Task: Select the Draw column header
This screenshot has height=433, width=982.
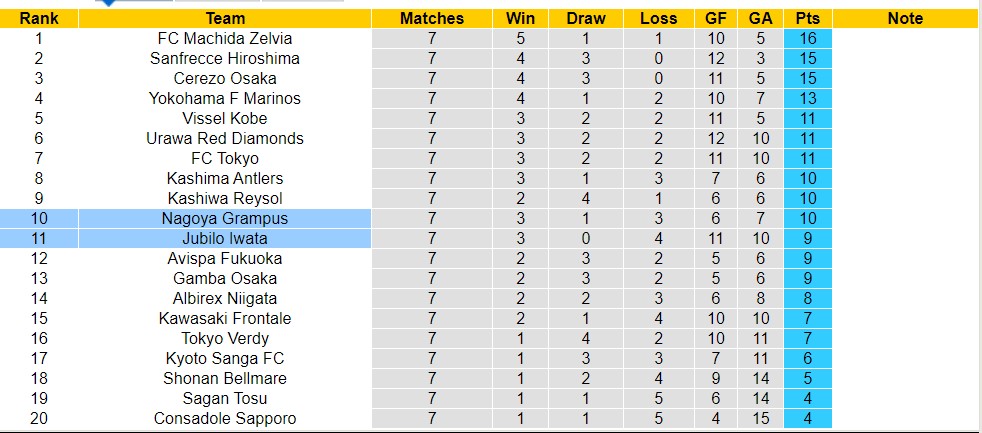Action: click(x=585, y=18)
